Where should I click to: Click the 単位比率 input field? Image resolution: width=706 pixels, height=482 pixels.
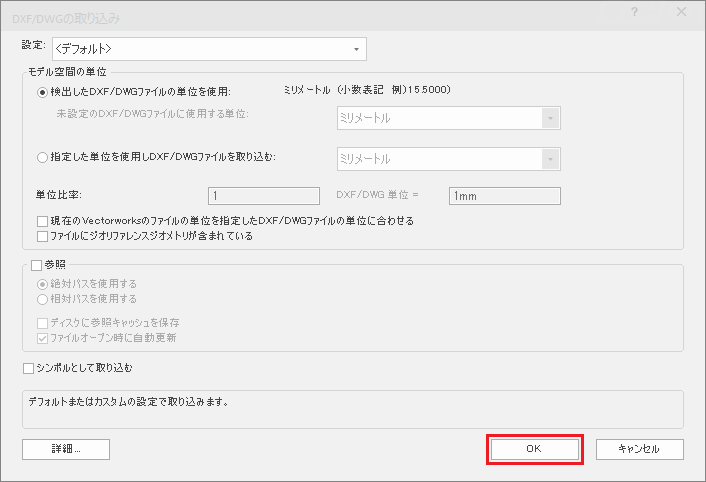[x=263, y=196]
